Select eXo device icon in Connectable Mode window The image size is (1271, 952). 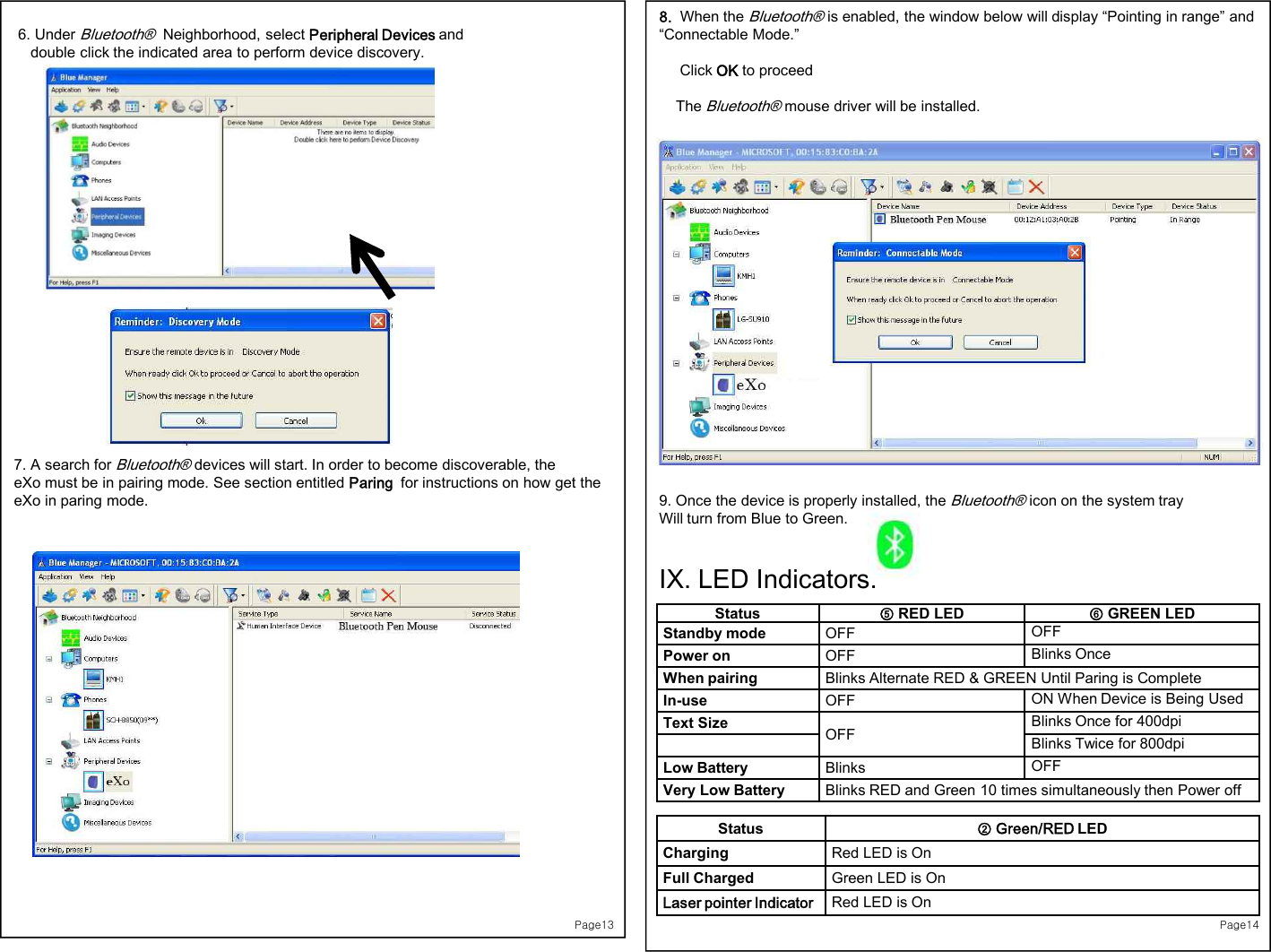coord(723,385)
